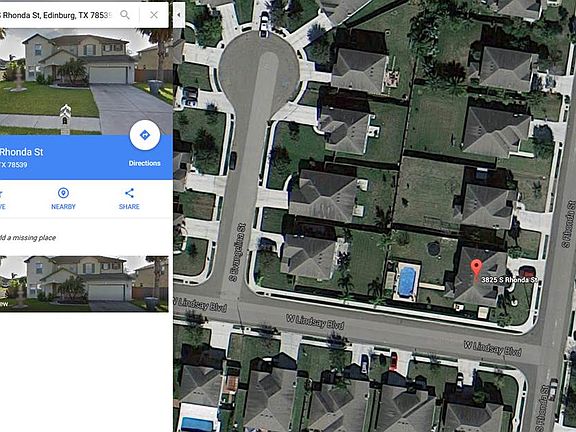576x432 pixels.
Task: Open the Street View thumbnail below
Action: pos(84,284)
